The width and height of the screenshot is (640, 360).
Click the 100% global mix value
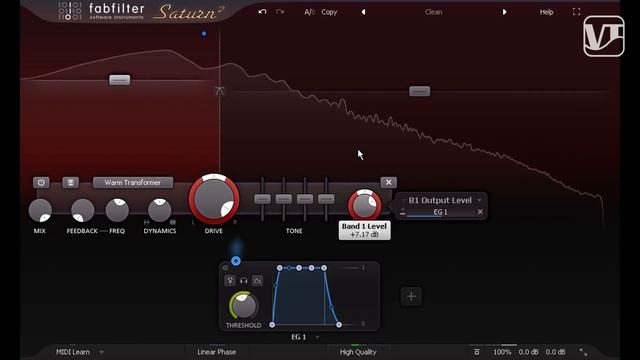(x=502, y=352)
